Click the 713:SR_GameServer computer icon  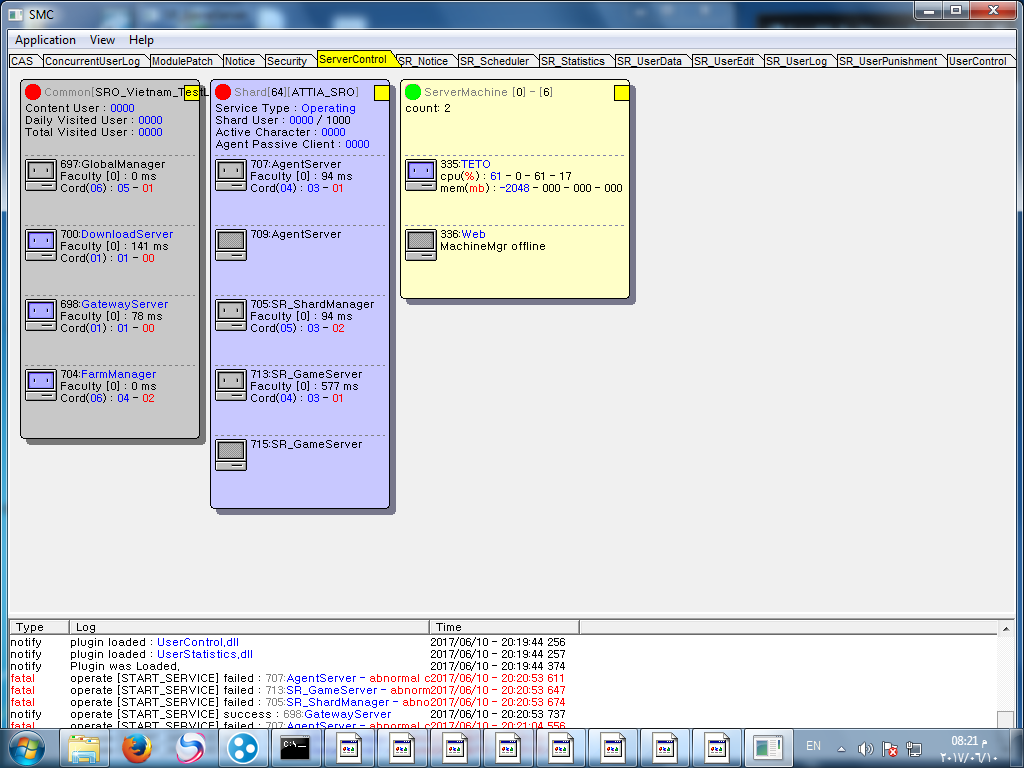pos(231,385)
